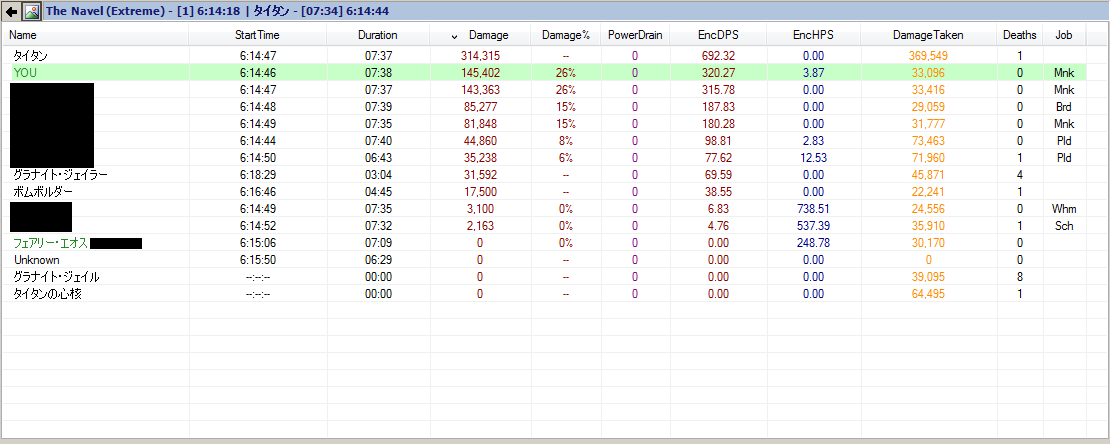
Task: Sort by StartTime column header
Action: tap(258, 35)
